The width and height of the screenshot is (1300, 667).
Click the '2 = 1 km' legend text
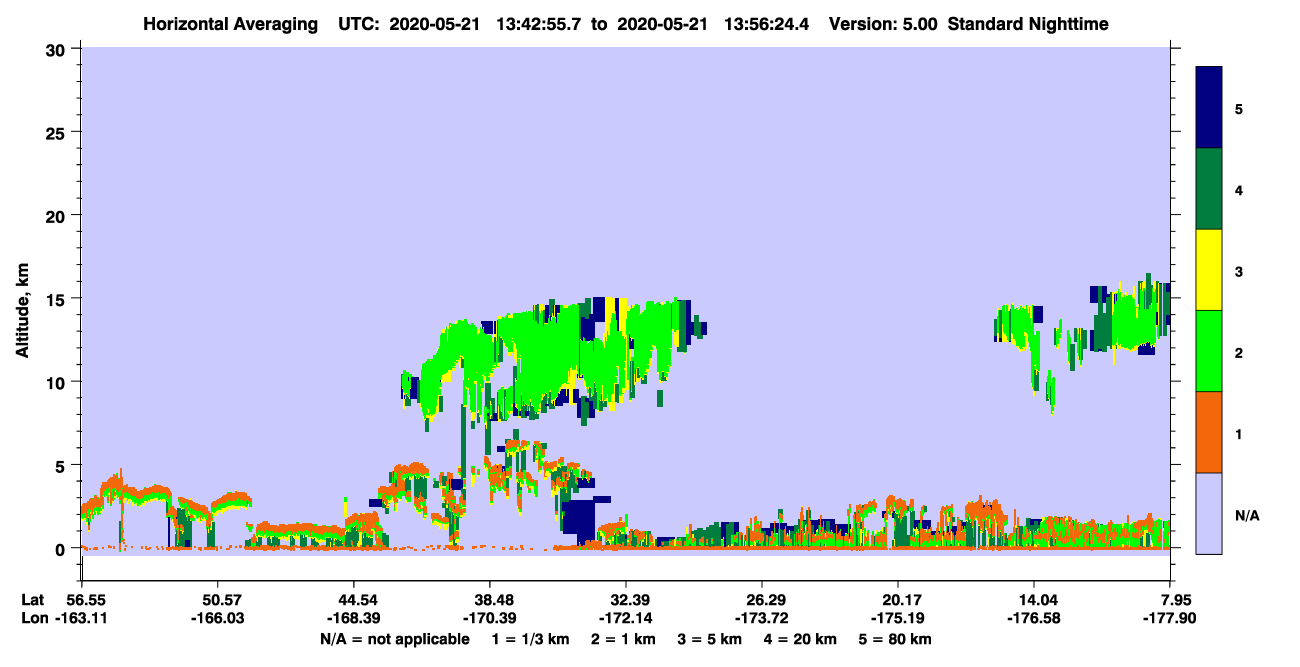(623, 639)
